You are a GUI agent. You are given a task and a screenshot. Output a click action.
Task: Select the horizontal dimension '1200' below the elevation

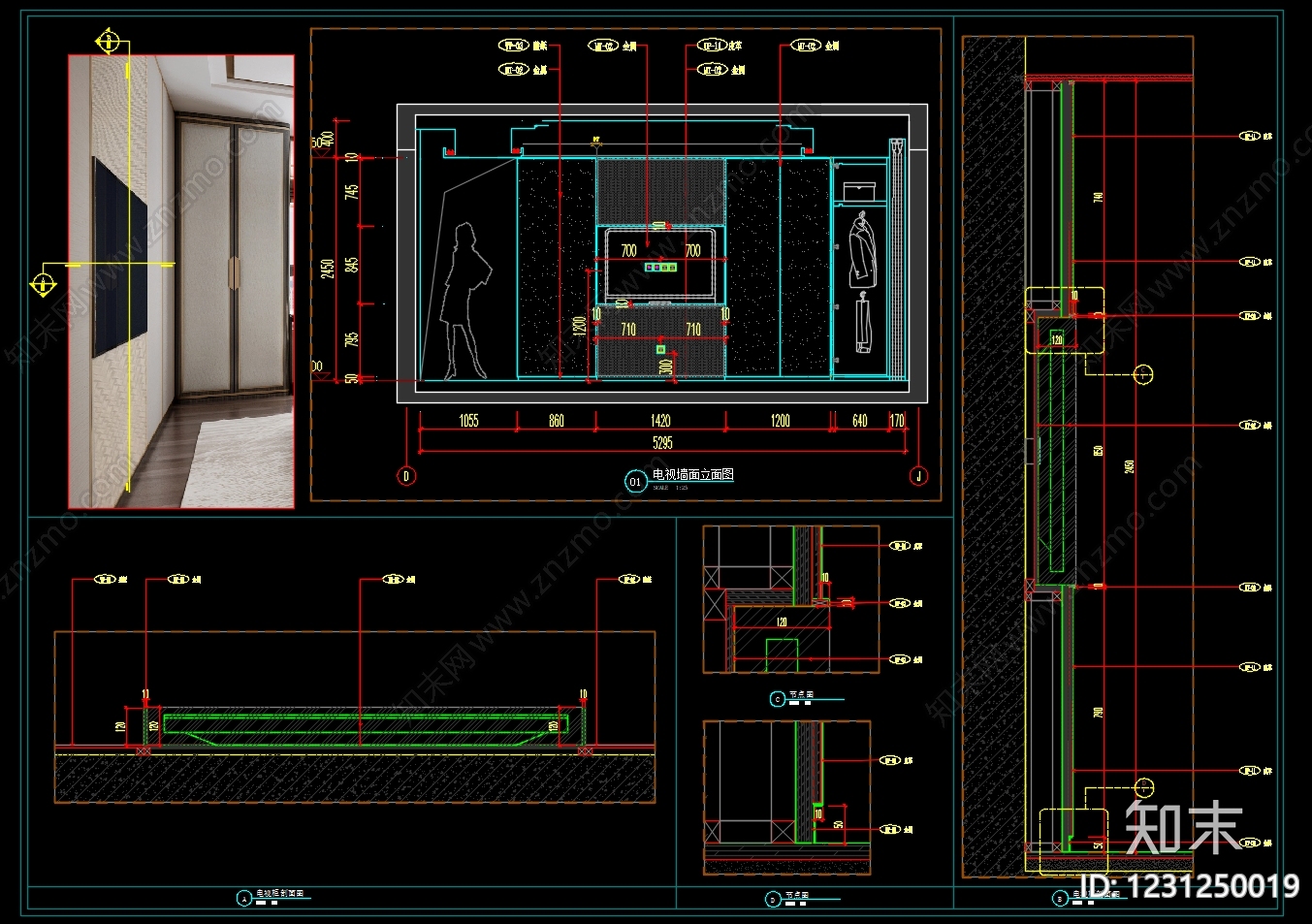(781, 421)
